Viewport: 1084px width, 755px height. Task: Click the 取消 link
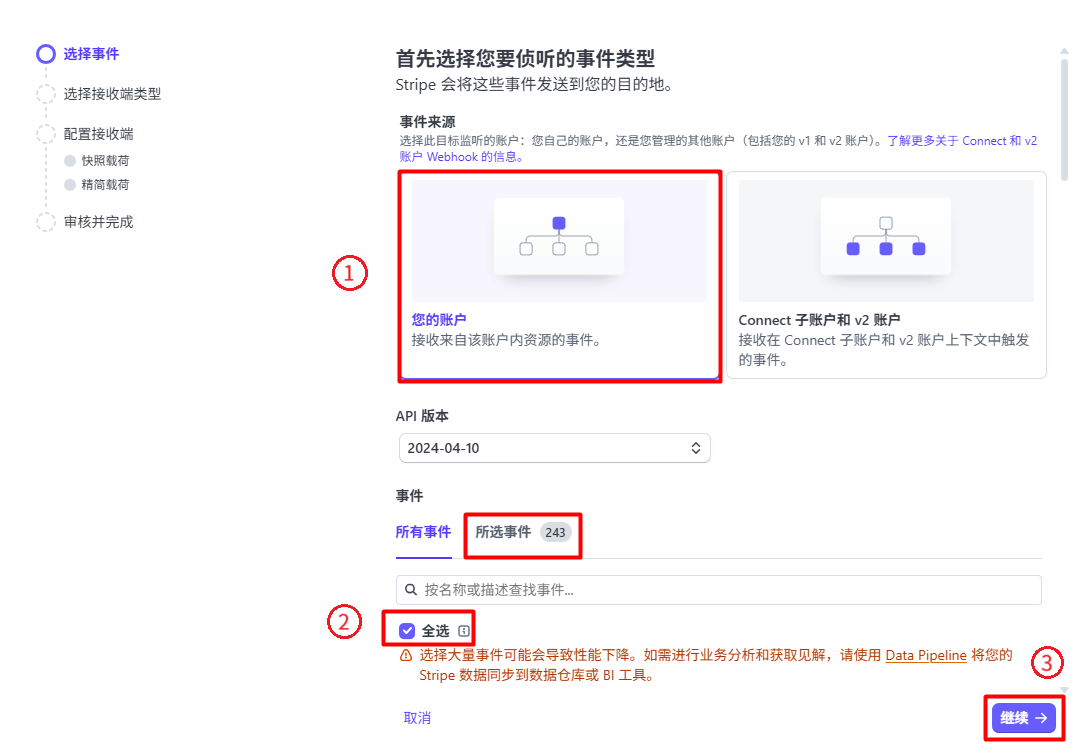point(417,718)
